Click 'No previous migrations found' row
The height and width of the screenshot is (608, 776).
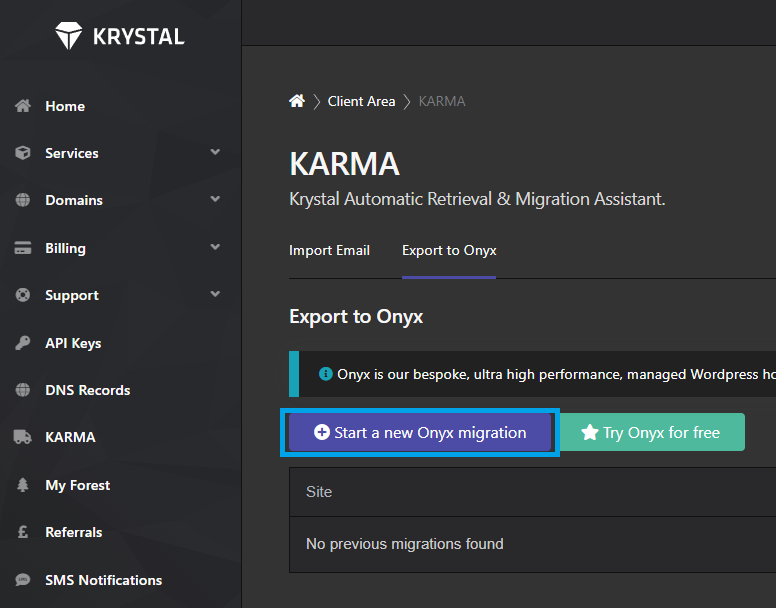404,544
